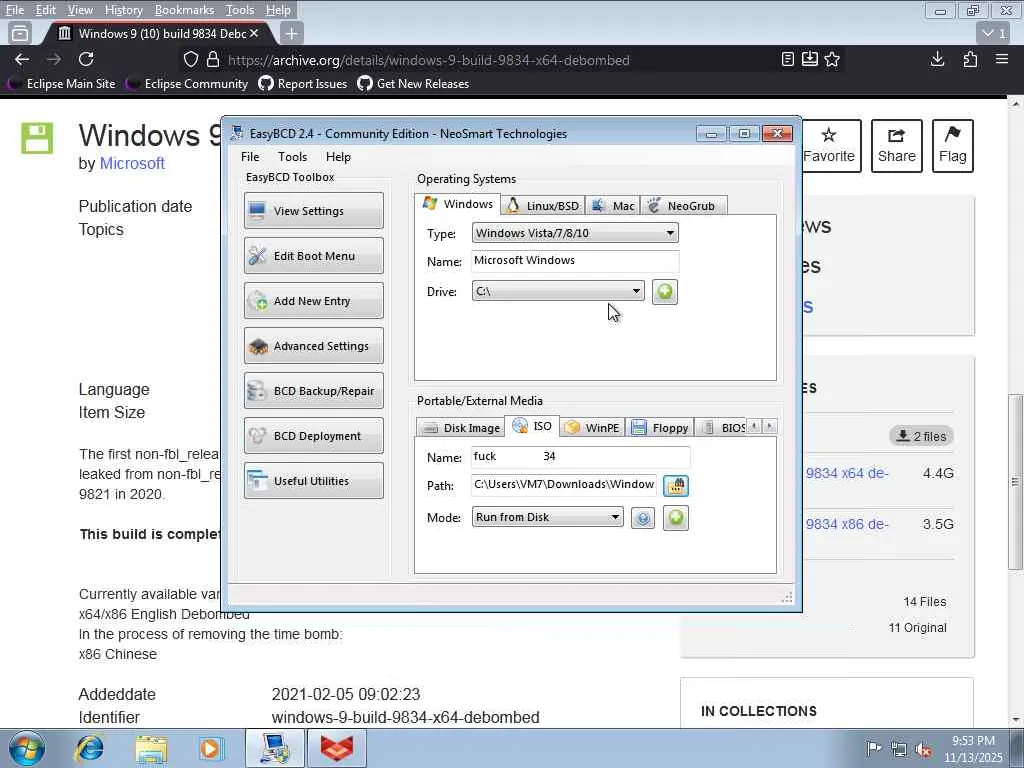Click the ISO entry Name field

[x=580, y=456]
